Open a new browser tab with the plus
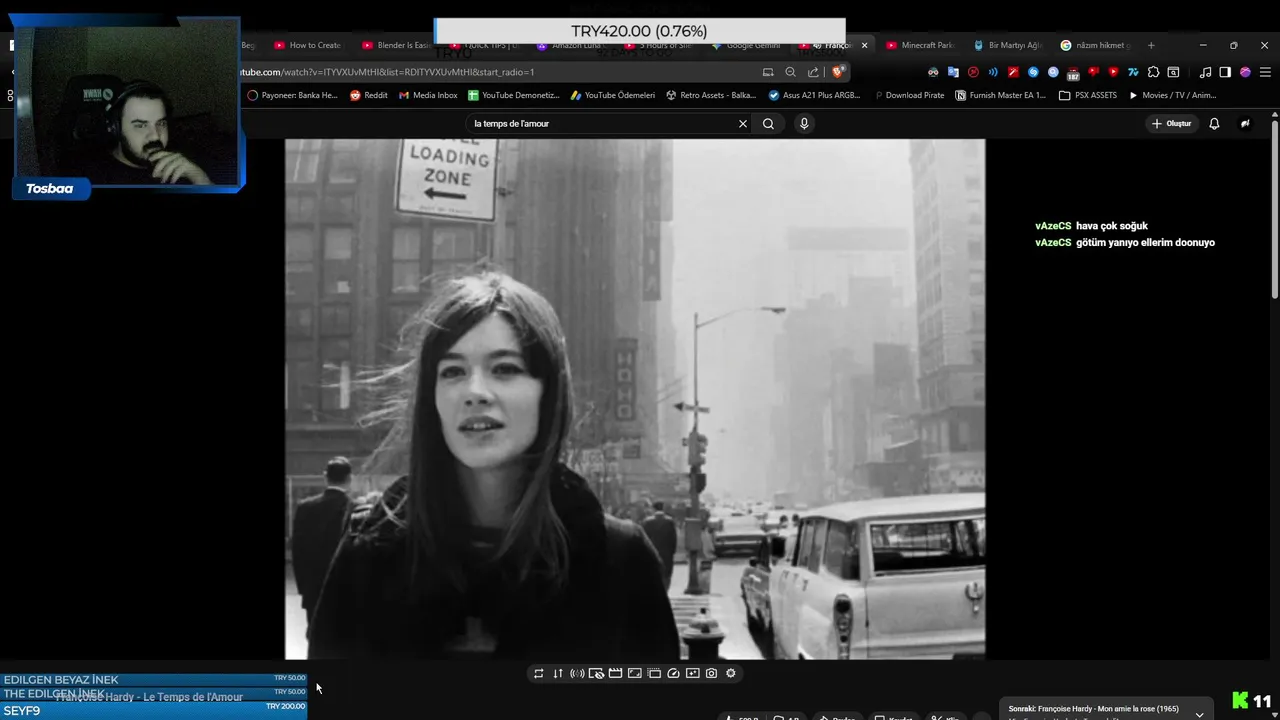Viewport: 1280px width, 720px height. tap(1151, 45)
